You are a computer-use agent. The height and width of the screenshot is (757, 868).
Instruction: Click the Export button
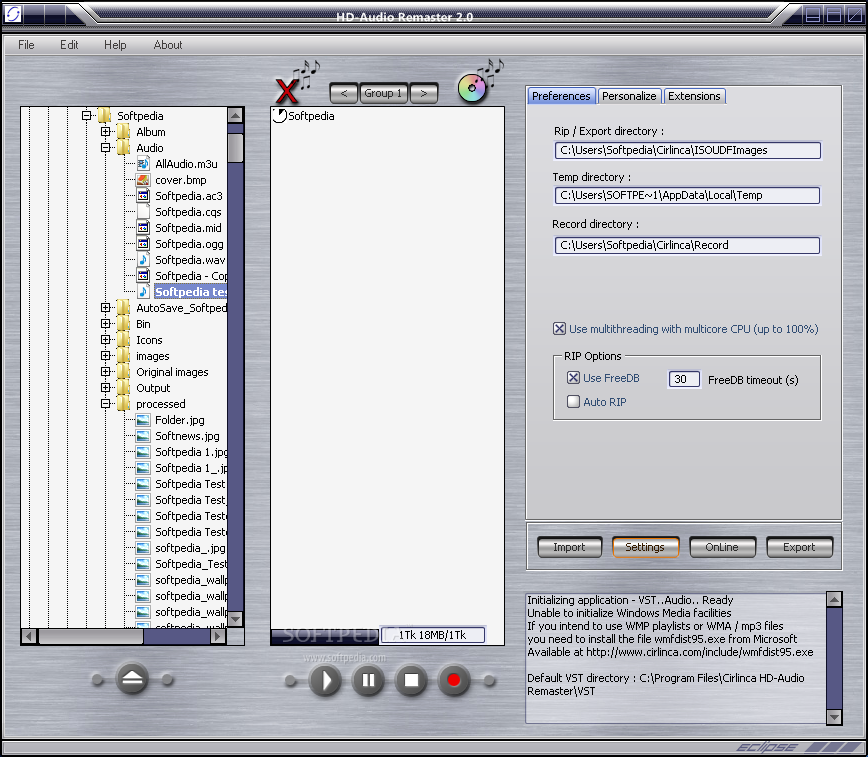[799, 547]
